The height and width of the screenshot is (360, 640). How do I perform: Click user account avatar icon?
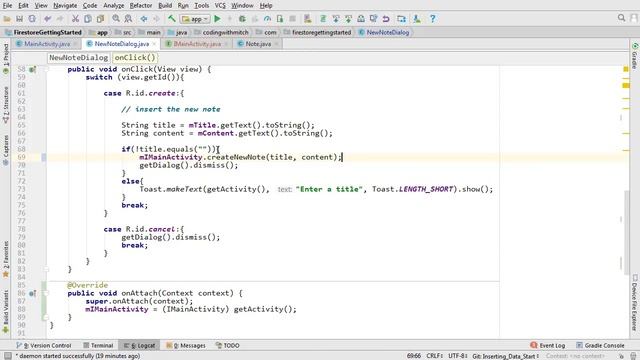[634, 18]
